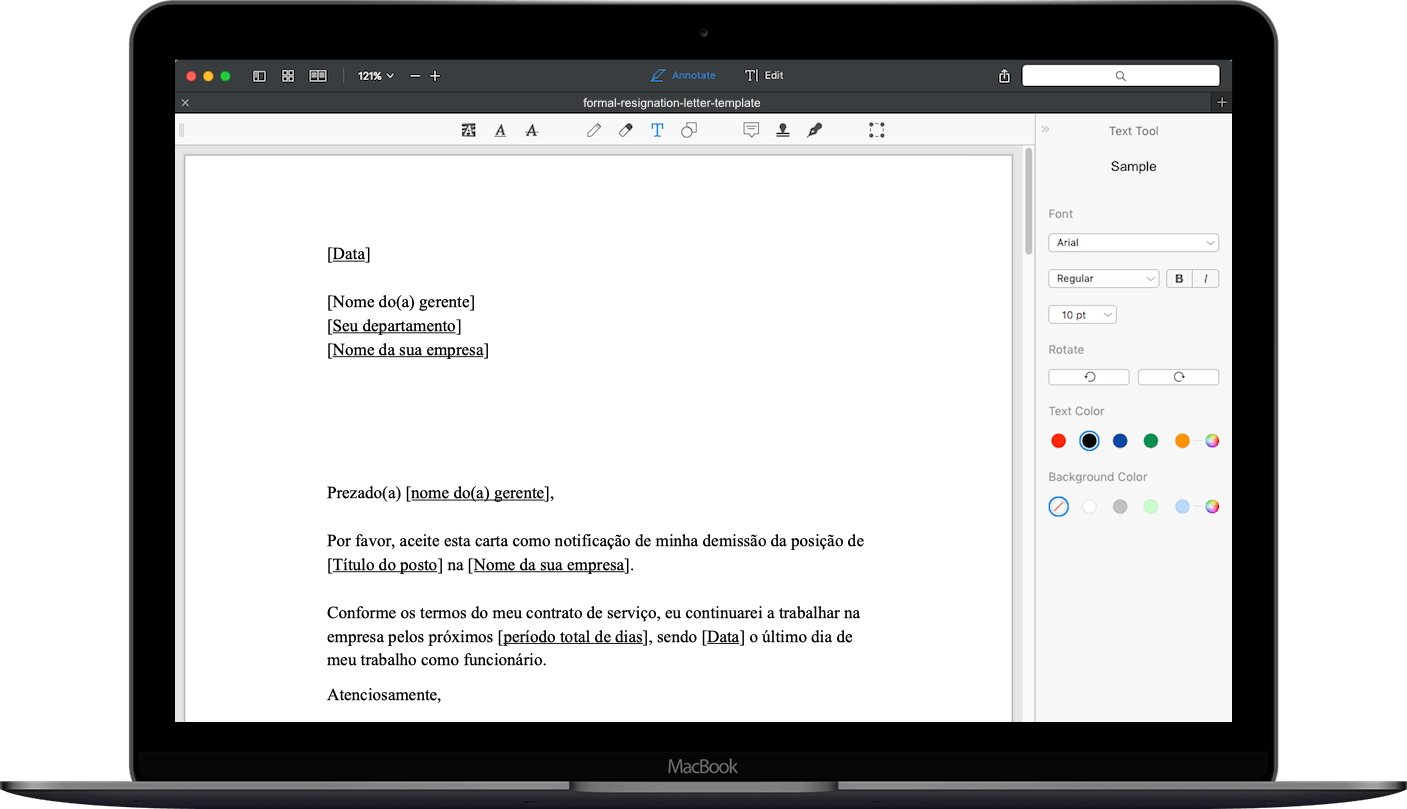The image size is (1407, 809).
Task: Choose light green background color
Action: pos(1151,507)
